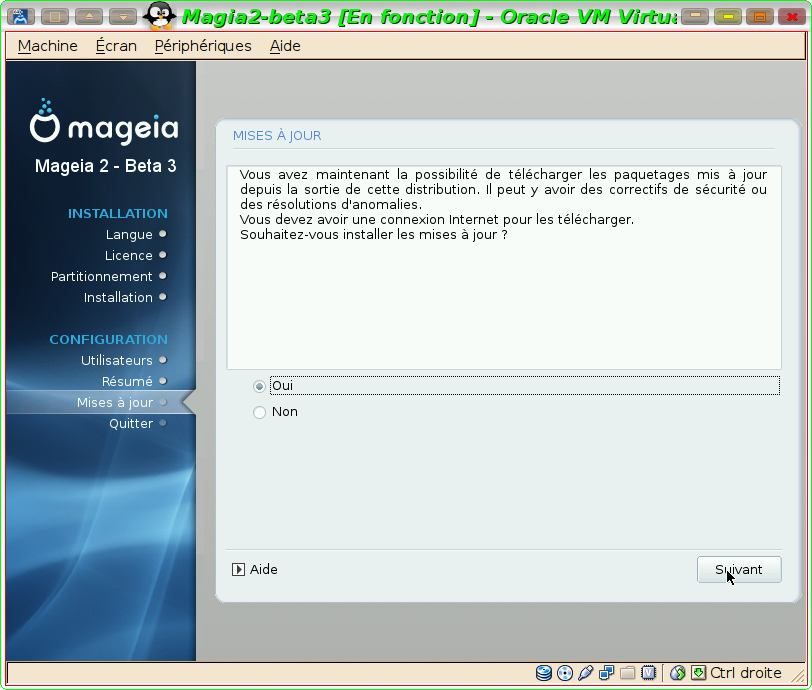Viewport: 812px width, 690px height.
Task: Click the USB devices status icon
Action: [x=585, y=673]
